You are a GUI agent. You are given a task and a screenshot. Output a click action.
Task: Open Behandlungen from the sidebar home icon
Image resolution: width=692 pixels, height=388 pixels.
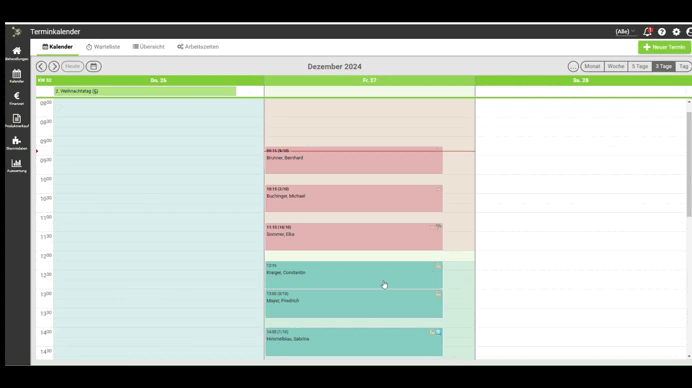tap(17, 53)
